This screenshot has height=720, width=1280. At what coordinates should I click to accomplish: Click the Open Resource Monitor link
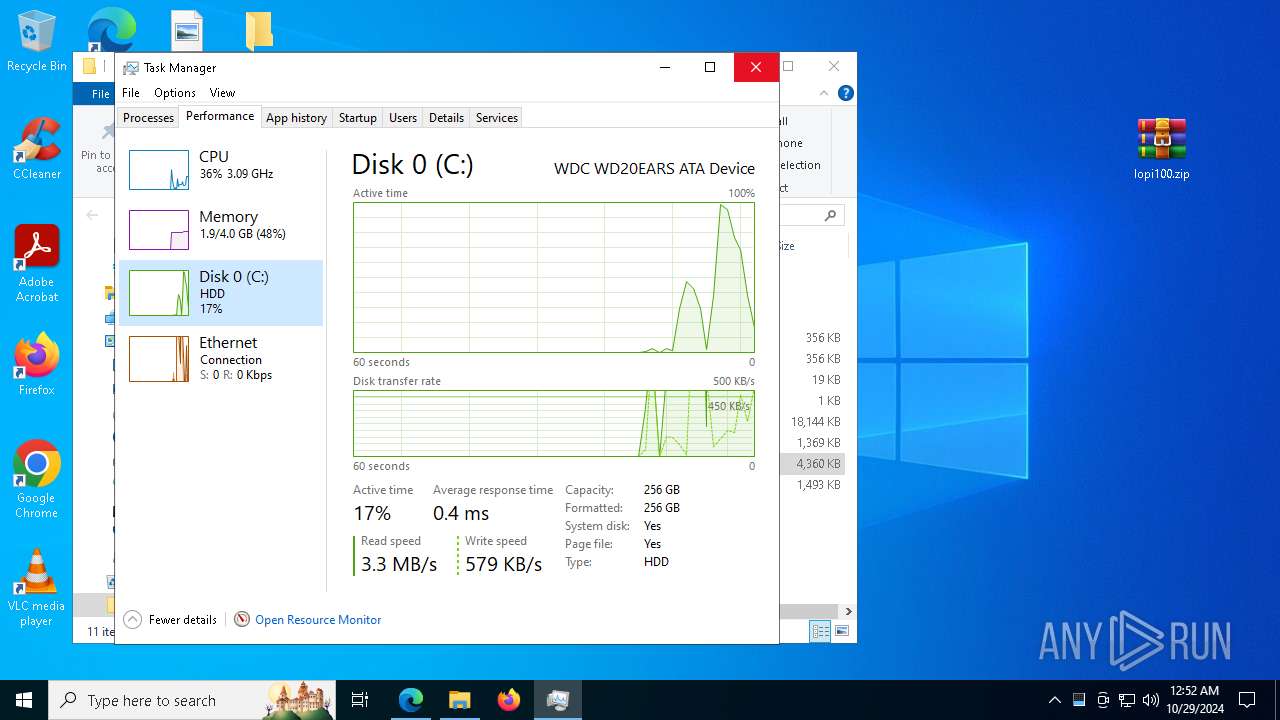click(318, 620)
